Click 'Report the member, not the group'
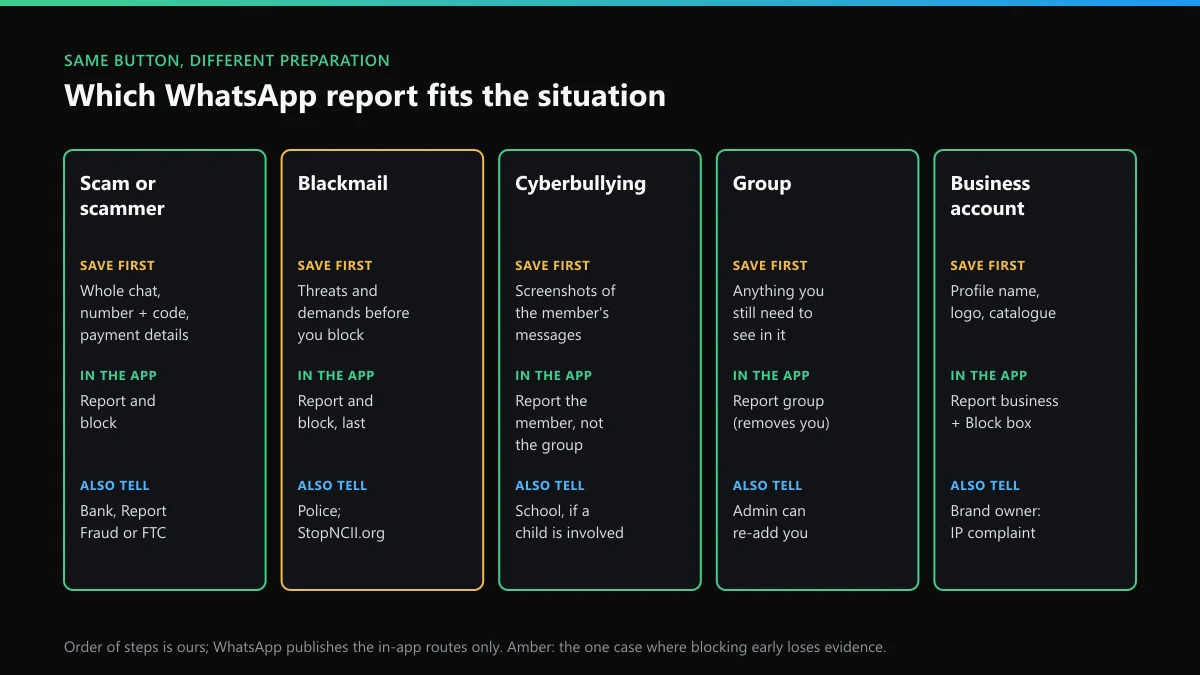Image resolution: width=1200 pixels, height=675 pixels. (559, 423)
